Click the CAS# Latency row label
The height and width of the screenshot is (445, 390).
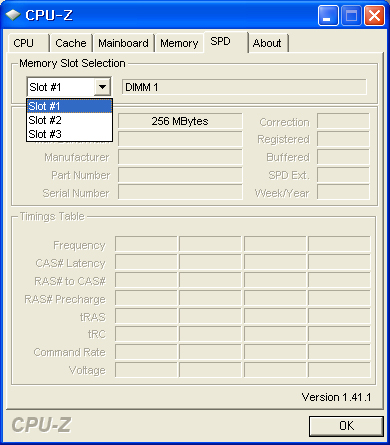70,263
